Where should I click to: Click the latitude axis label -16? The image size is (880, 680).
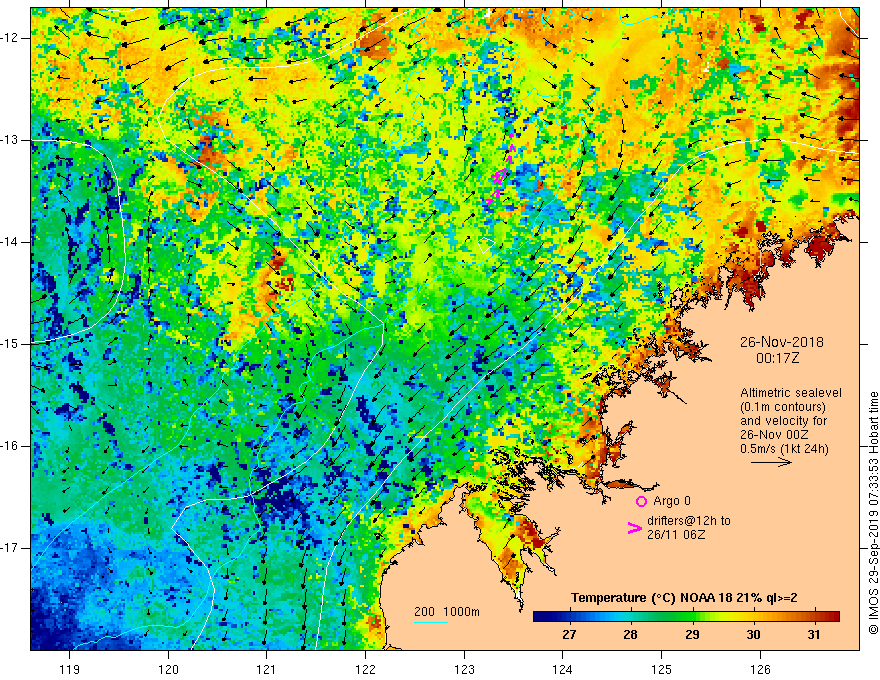coord(10,446)
